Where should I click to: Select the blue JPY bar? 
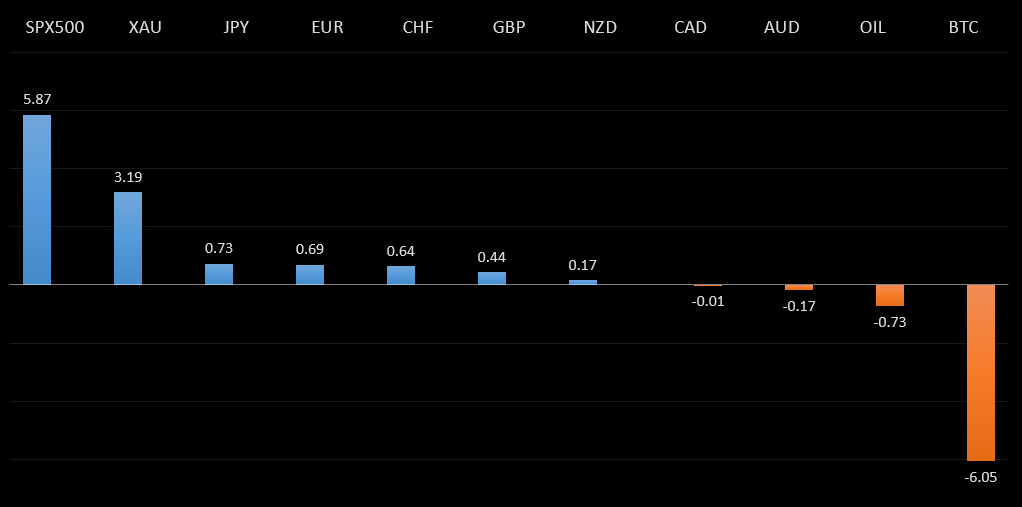[219, 274]
